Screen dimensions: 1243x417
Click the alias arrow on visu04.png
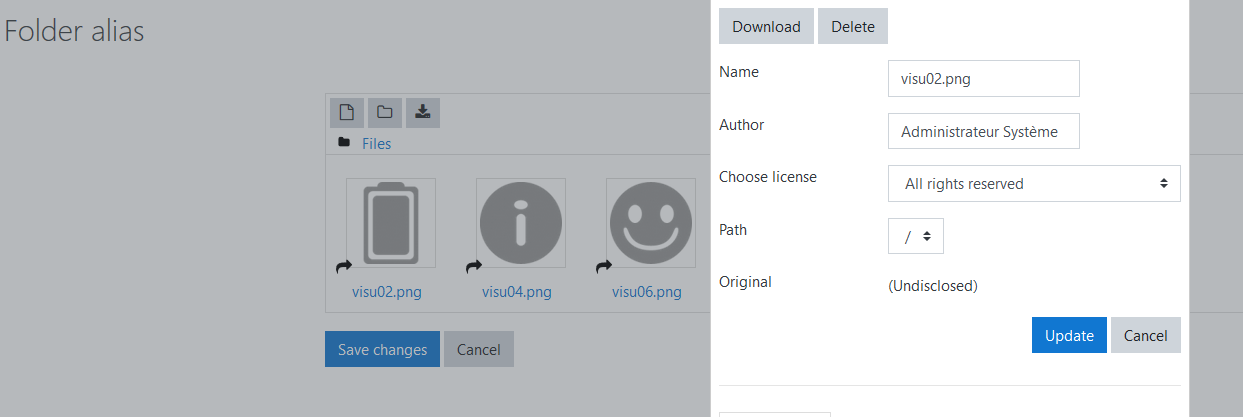coord(474,266)
